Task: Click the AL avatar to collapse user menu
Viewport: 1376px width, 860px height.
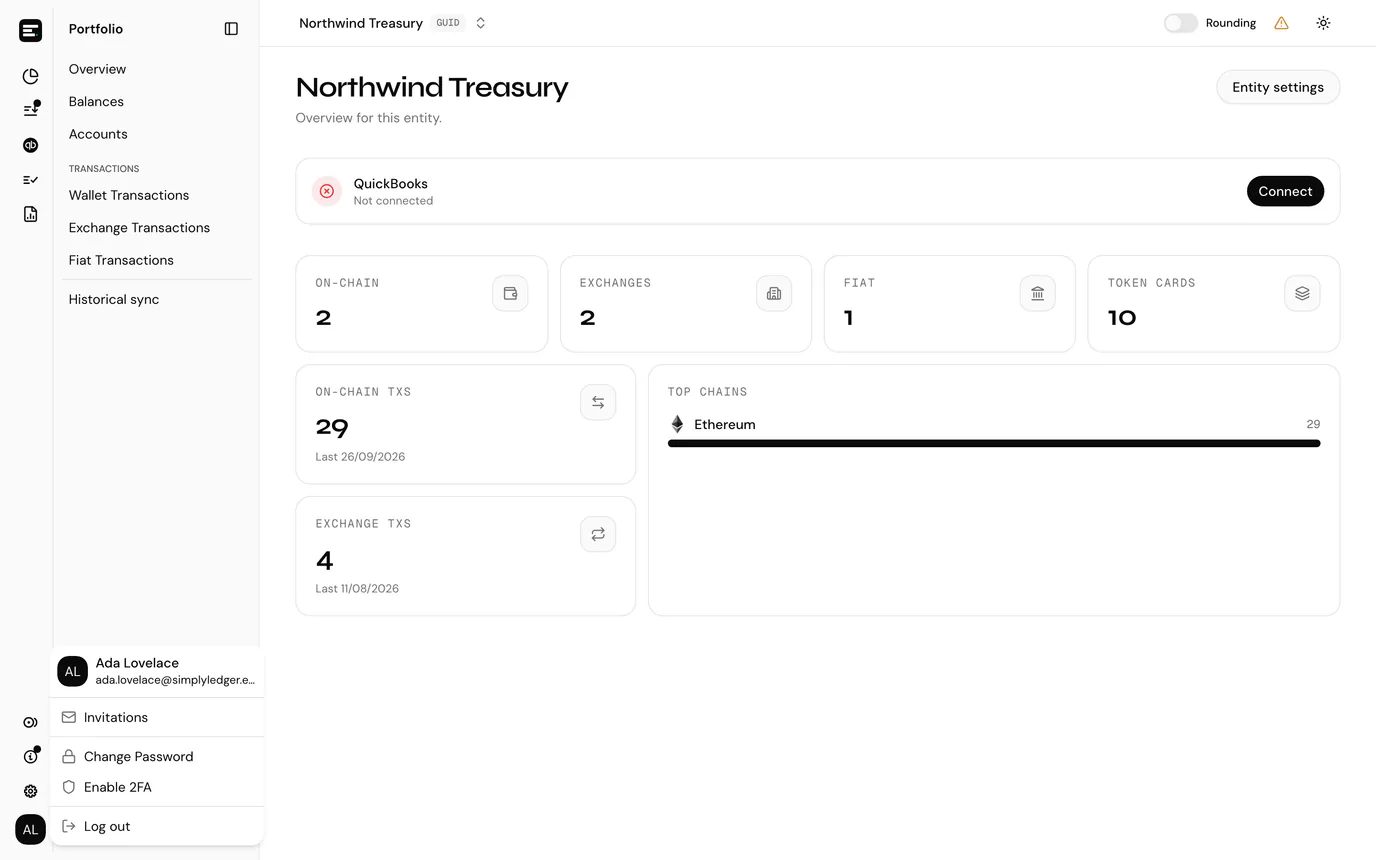Action: 30,829
